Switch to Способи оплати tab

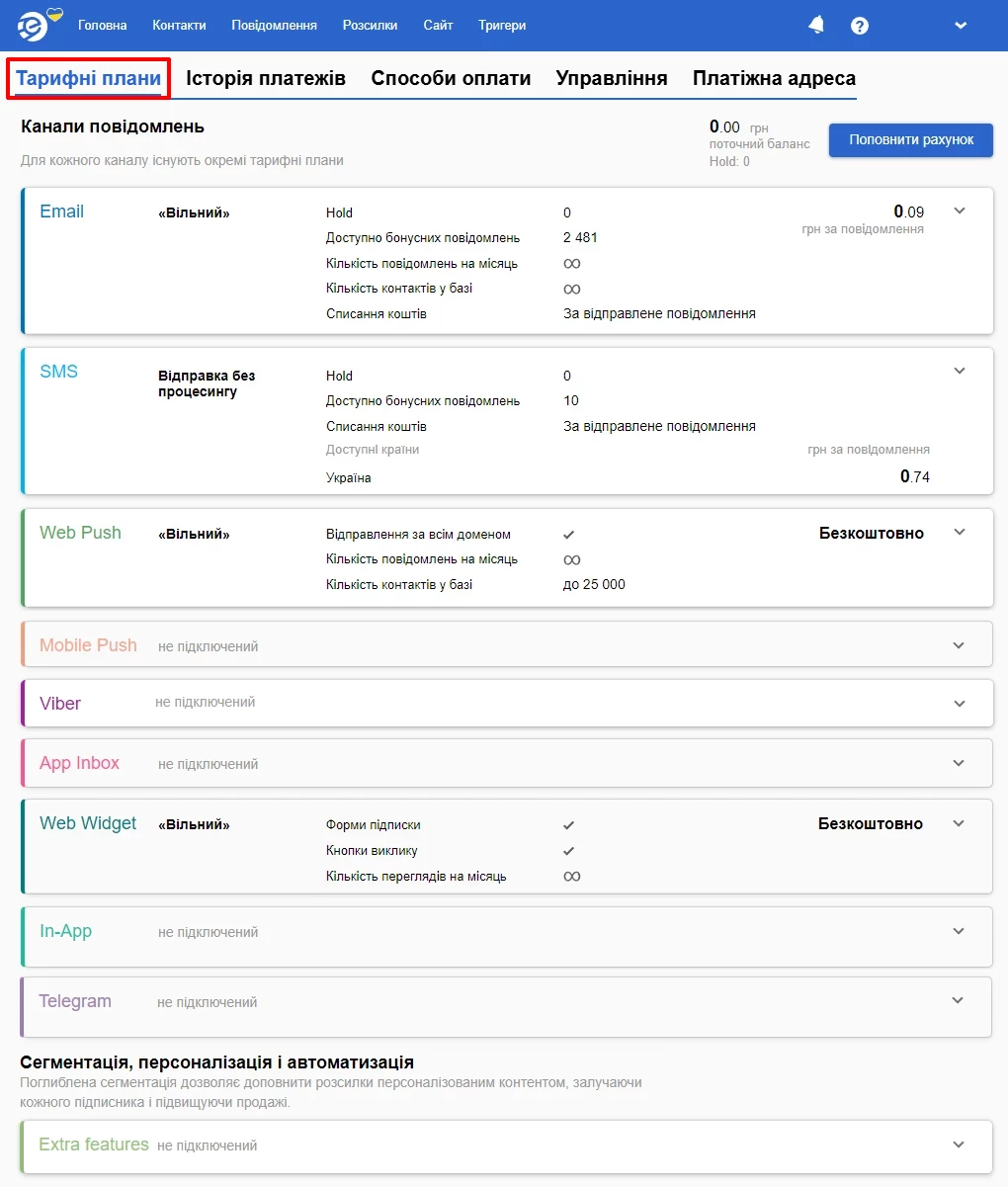451,78
